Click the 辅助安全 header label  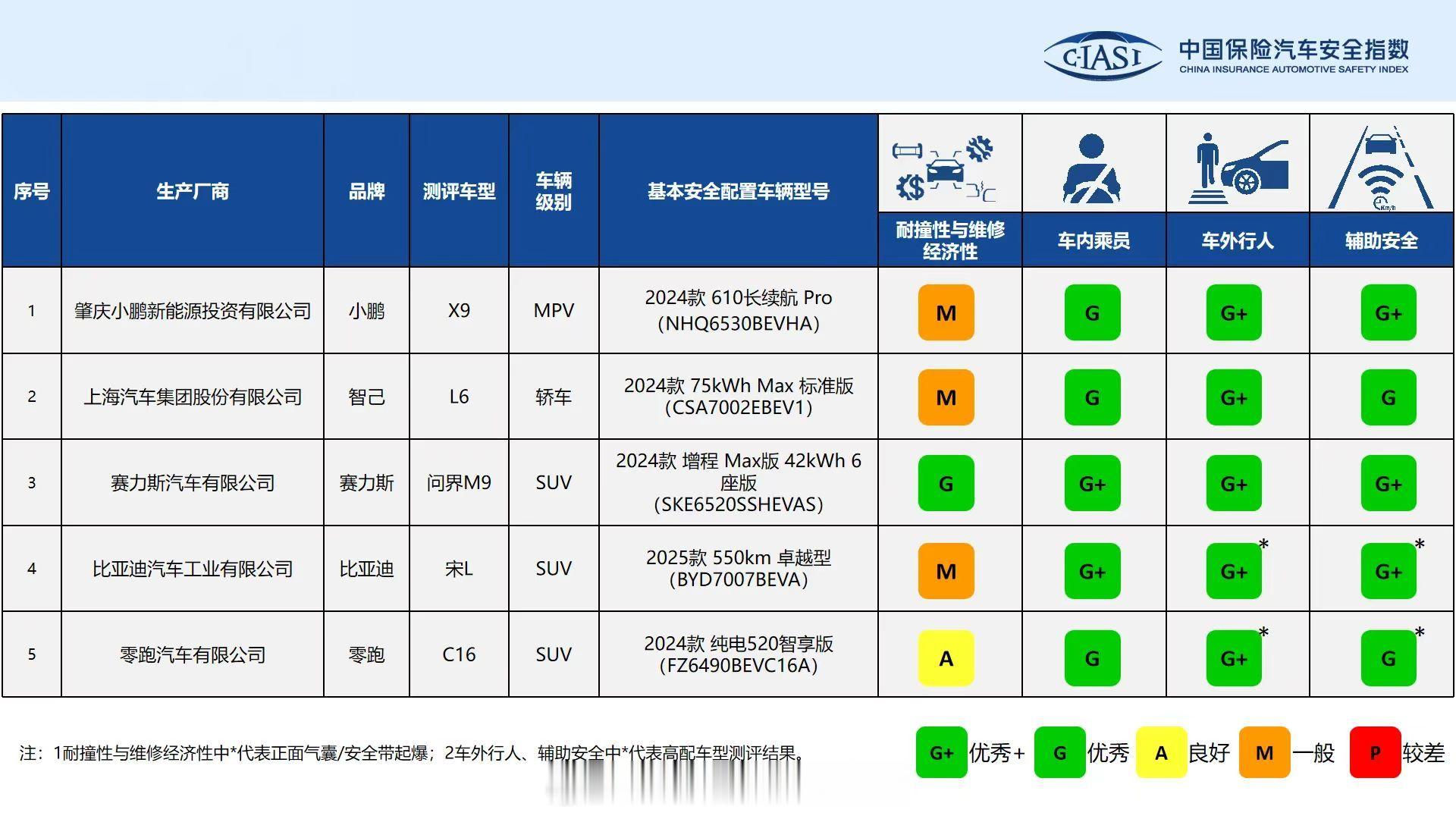coord(1382,241)
